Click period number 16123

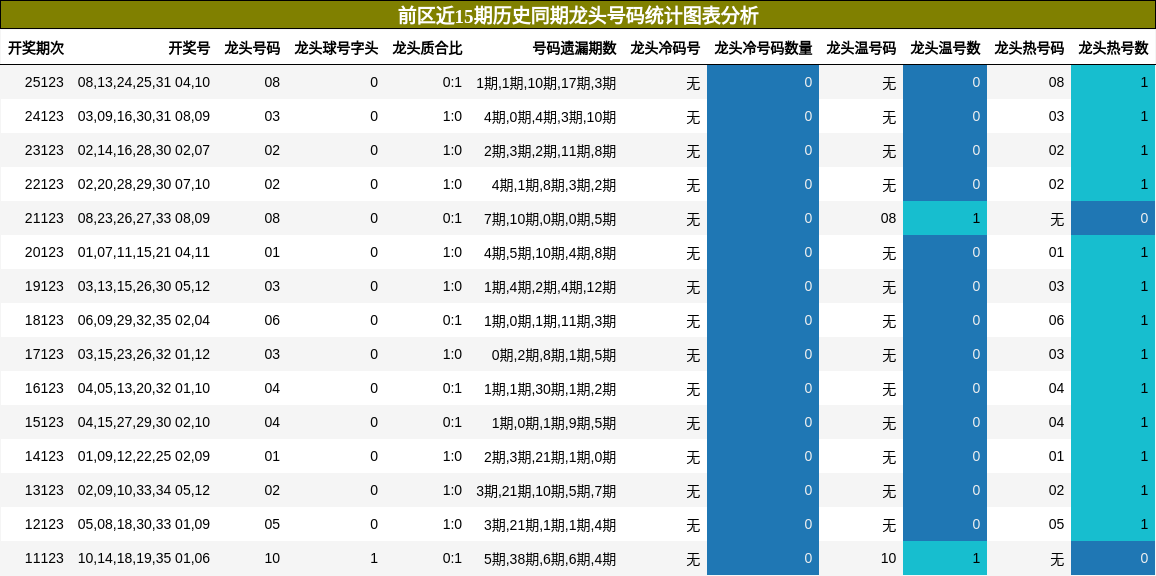(44, 388)
